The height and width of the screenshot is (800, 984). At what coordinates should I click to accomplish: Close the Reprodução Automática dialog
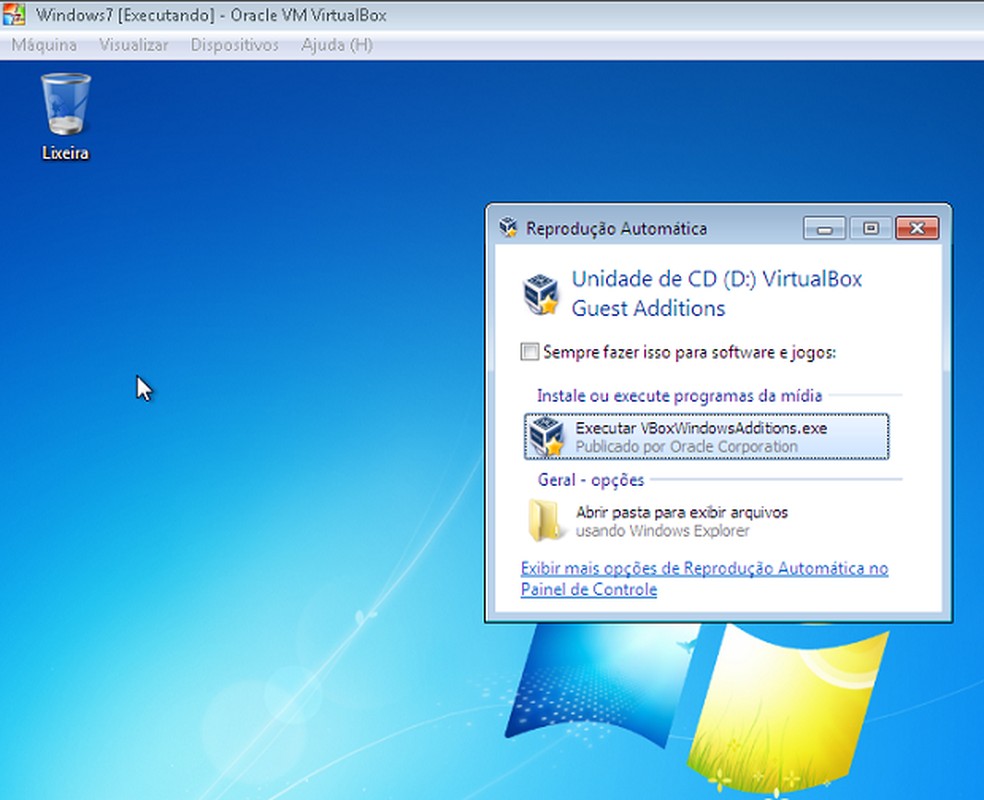pyautogui.click(x=917, y=228)
